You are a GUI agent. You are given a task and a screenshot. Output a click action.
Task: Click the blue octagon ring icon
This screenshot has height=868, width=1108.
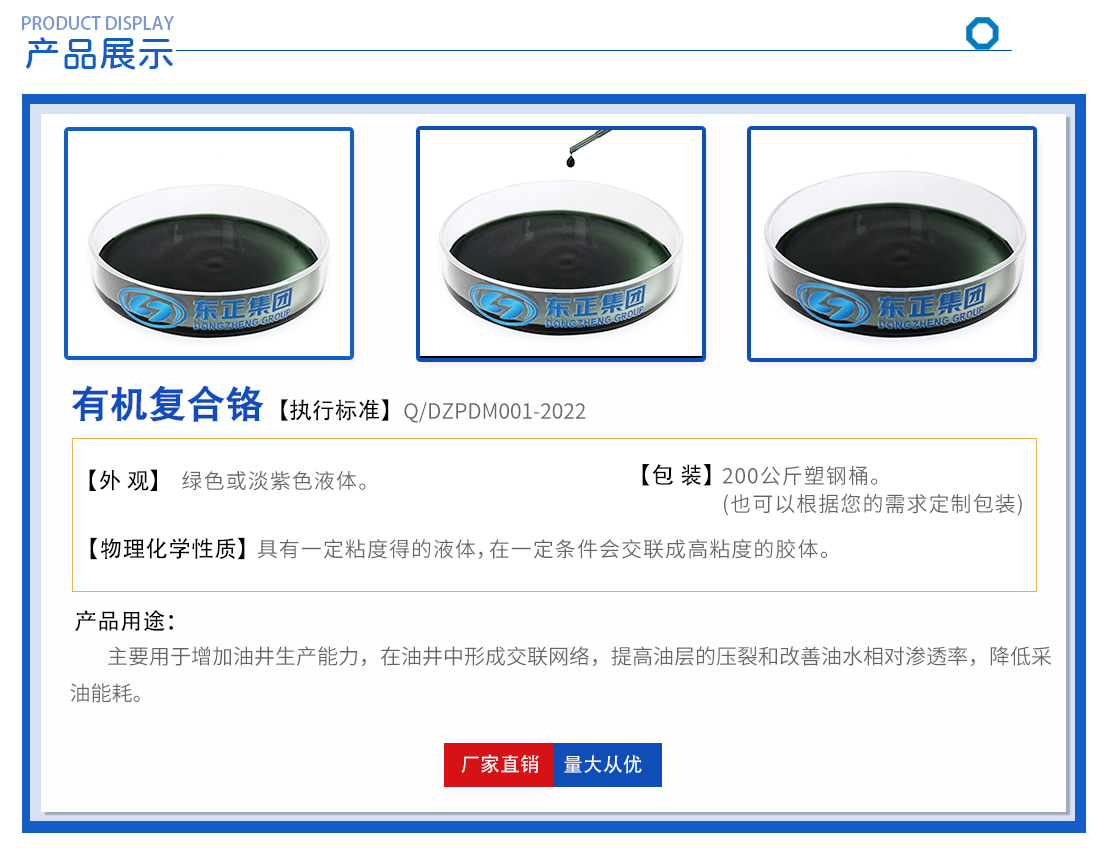point(982,33)
